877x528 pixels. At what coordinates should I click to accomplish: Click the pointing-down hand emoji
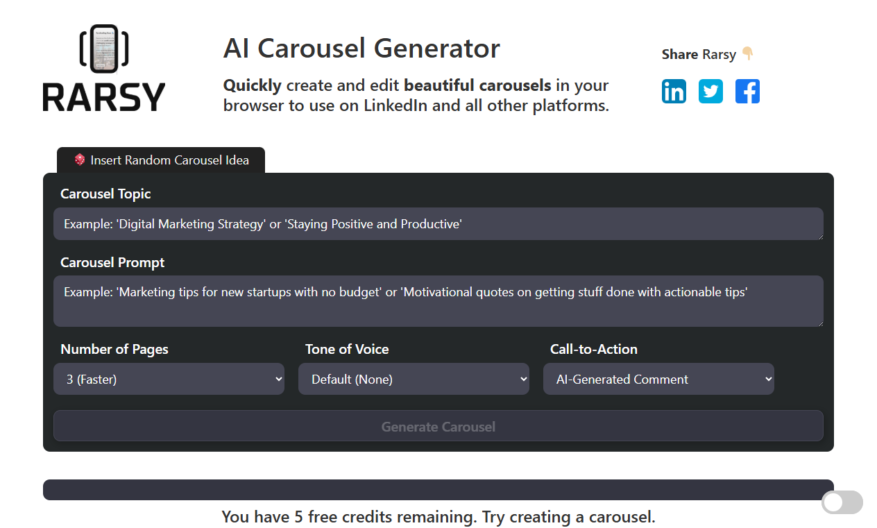(x=748, y=54)
